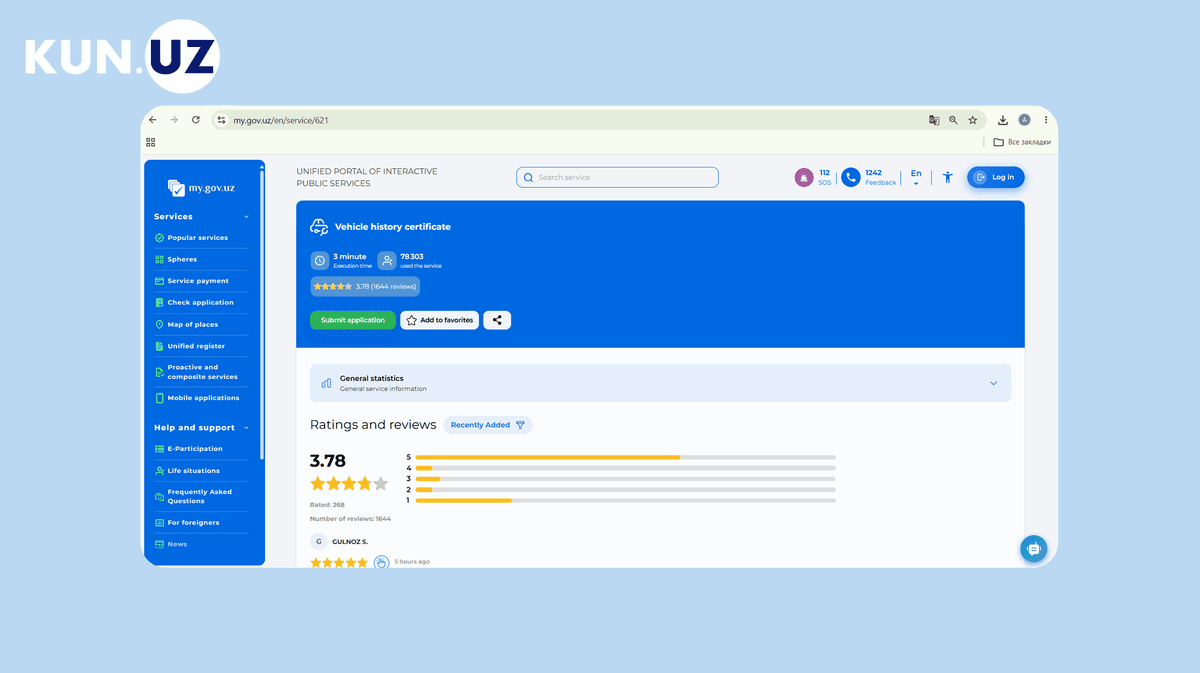Expand the General statistics panel
Screen dimensions: 1200x673
(x=660, y=383)
